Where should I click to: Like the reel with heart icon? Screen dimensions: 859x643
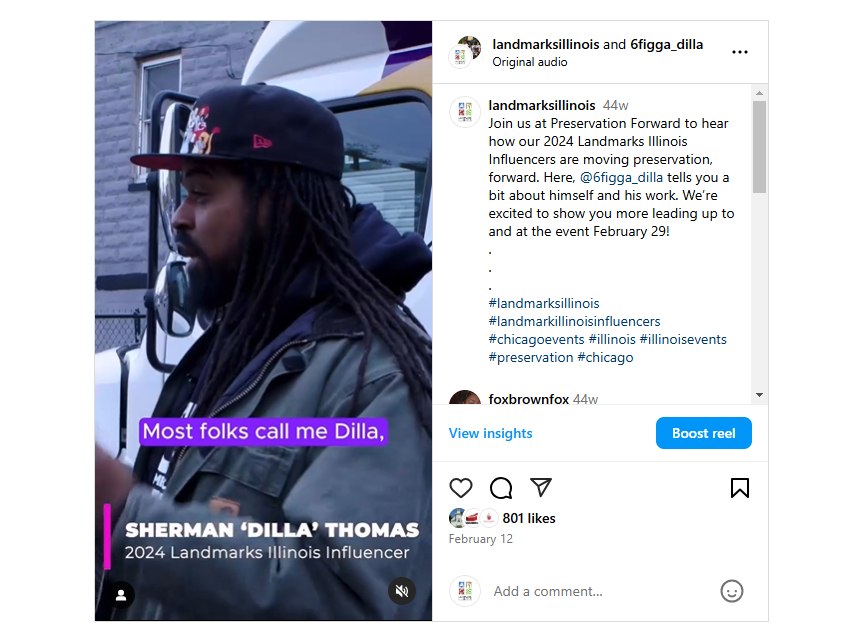[460, 488]
